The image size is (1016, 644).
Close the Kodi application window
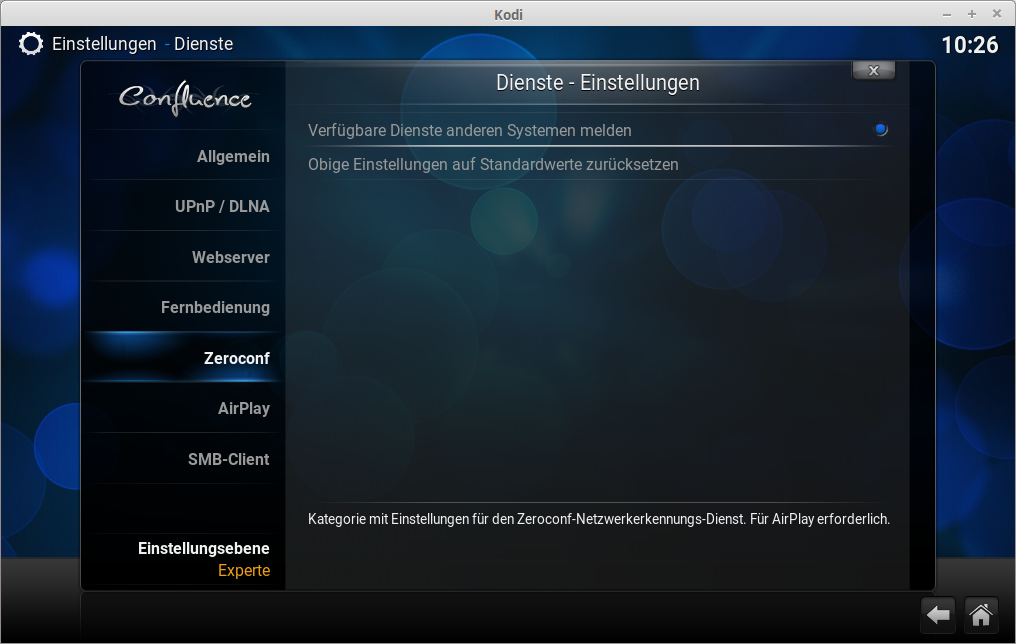(x=996, y=14)
